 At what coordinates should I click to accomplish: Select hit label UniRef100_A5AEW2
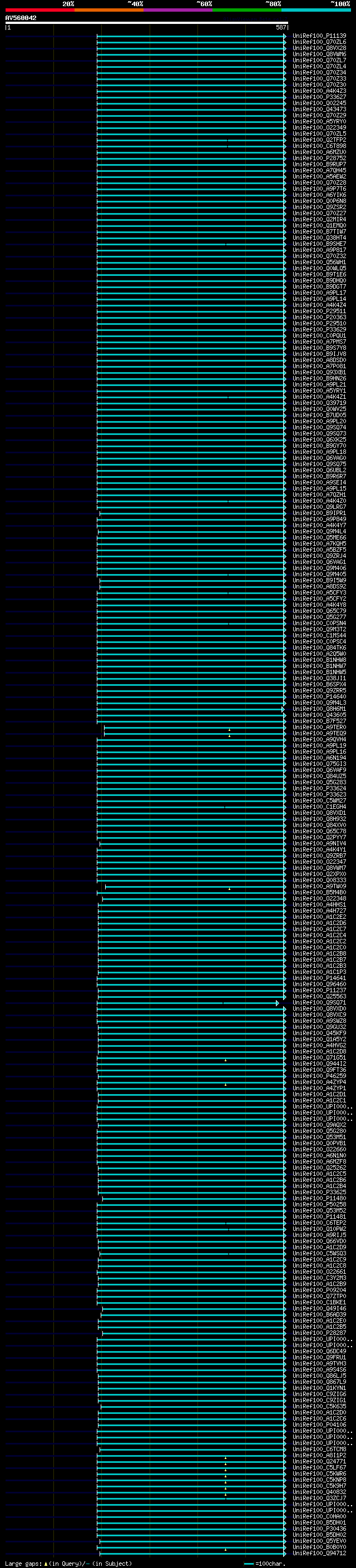(319, 176)
